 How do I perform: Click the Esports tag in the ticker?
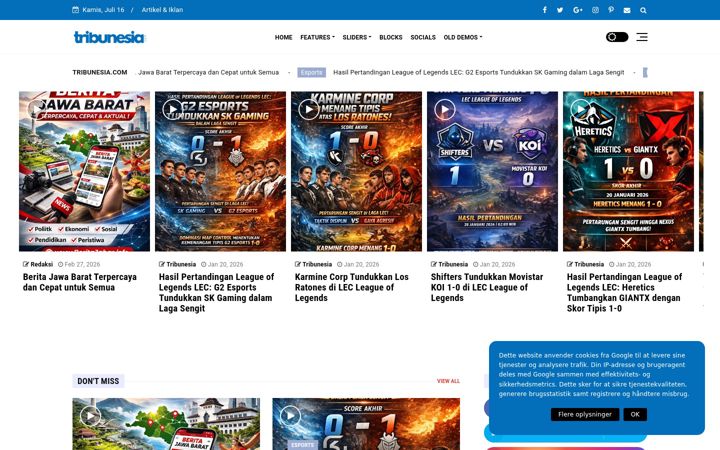[311, 72]
